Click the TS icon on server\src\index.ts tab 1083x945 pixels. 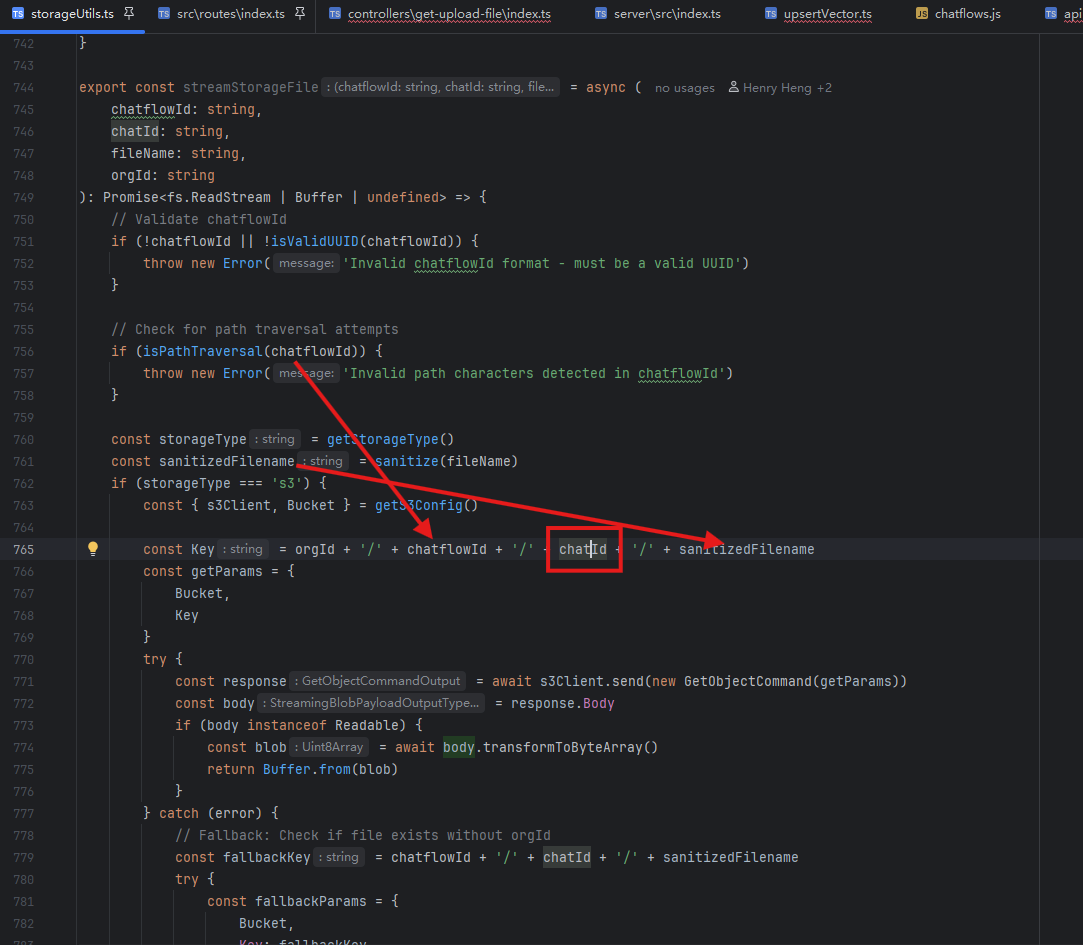(x=600, y=14)
